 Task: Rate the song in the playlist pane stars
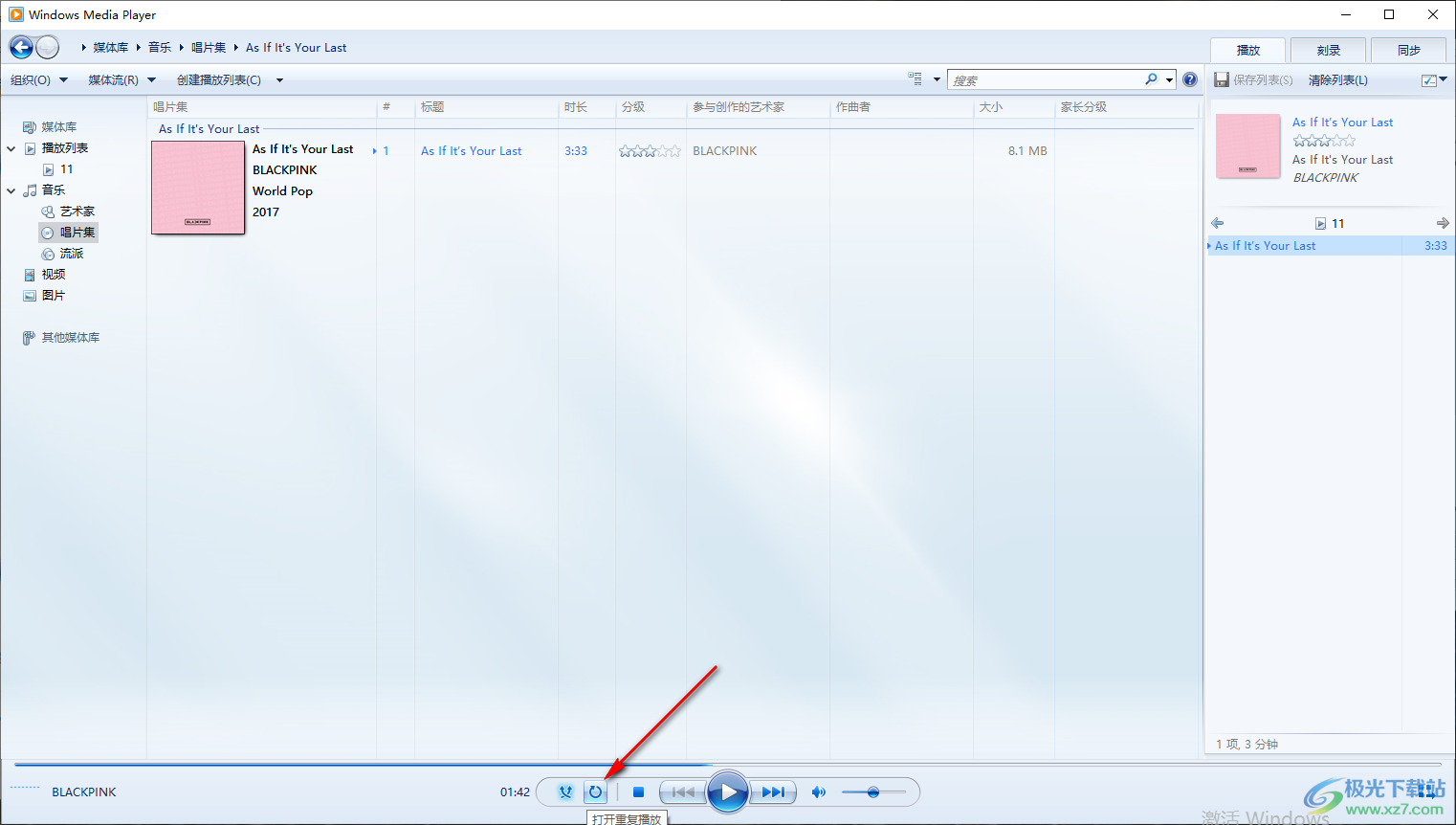1324,140
